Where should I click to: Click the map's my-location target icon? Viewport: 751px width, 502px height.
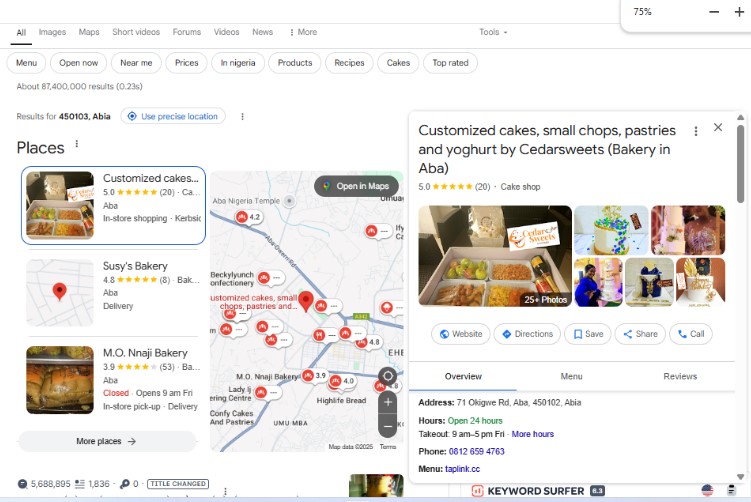[387, 376]
